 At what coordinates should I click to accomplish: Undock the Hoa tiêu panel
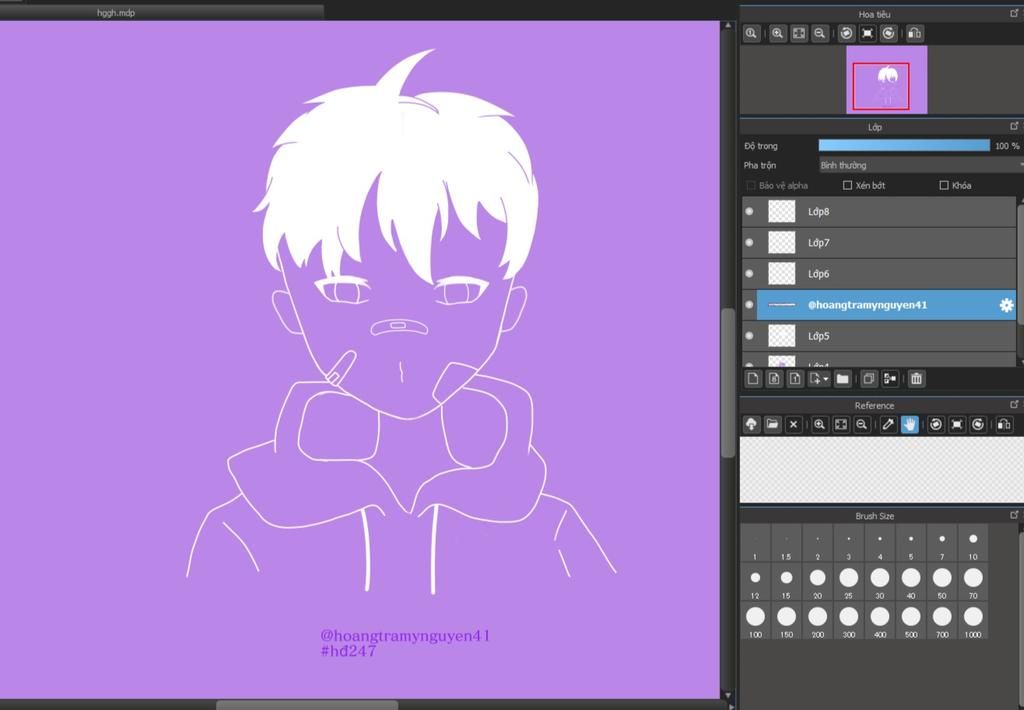[1014, 13]
